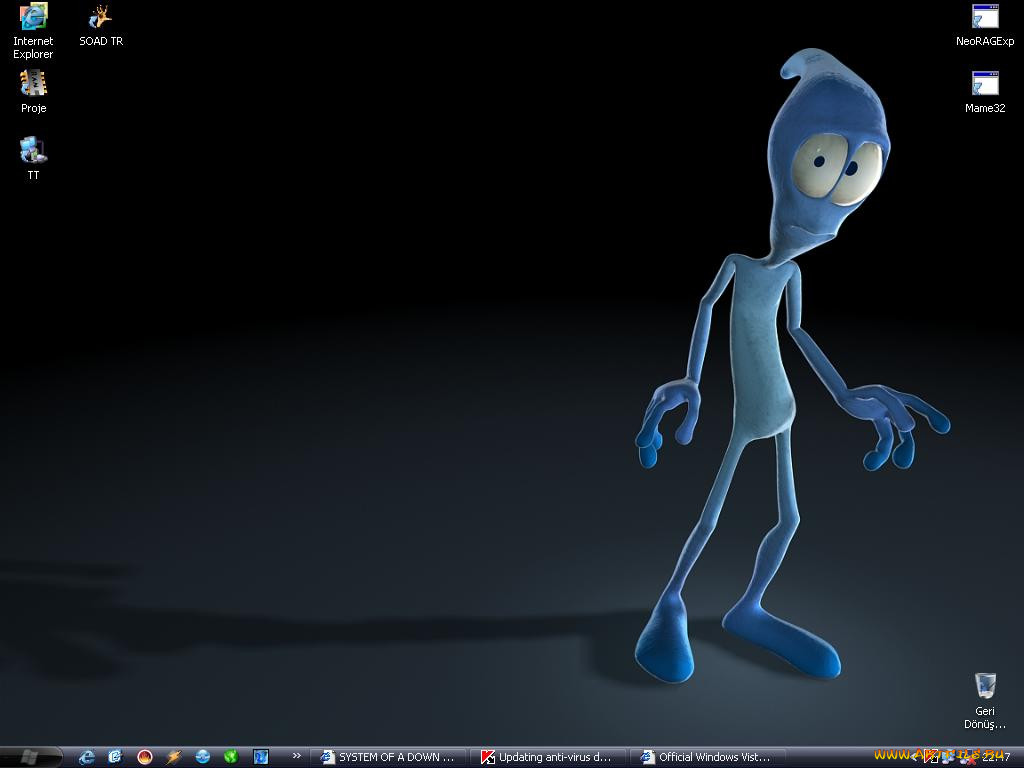Click the red flame quick launch icon
The width and height of the screenshot is (1024, 768).
[x=145, y=757]
